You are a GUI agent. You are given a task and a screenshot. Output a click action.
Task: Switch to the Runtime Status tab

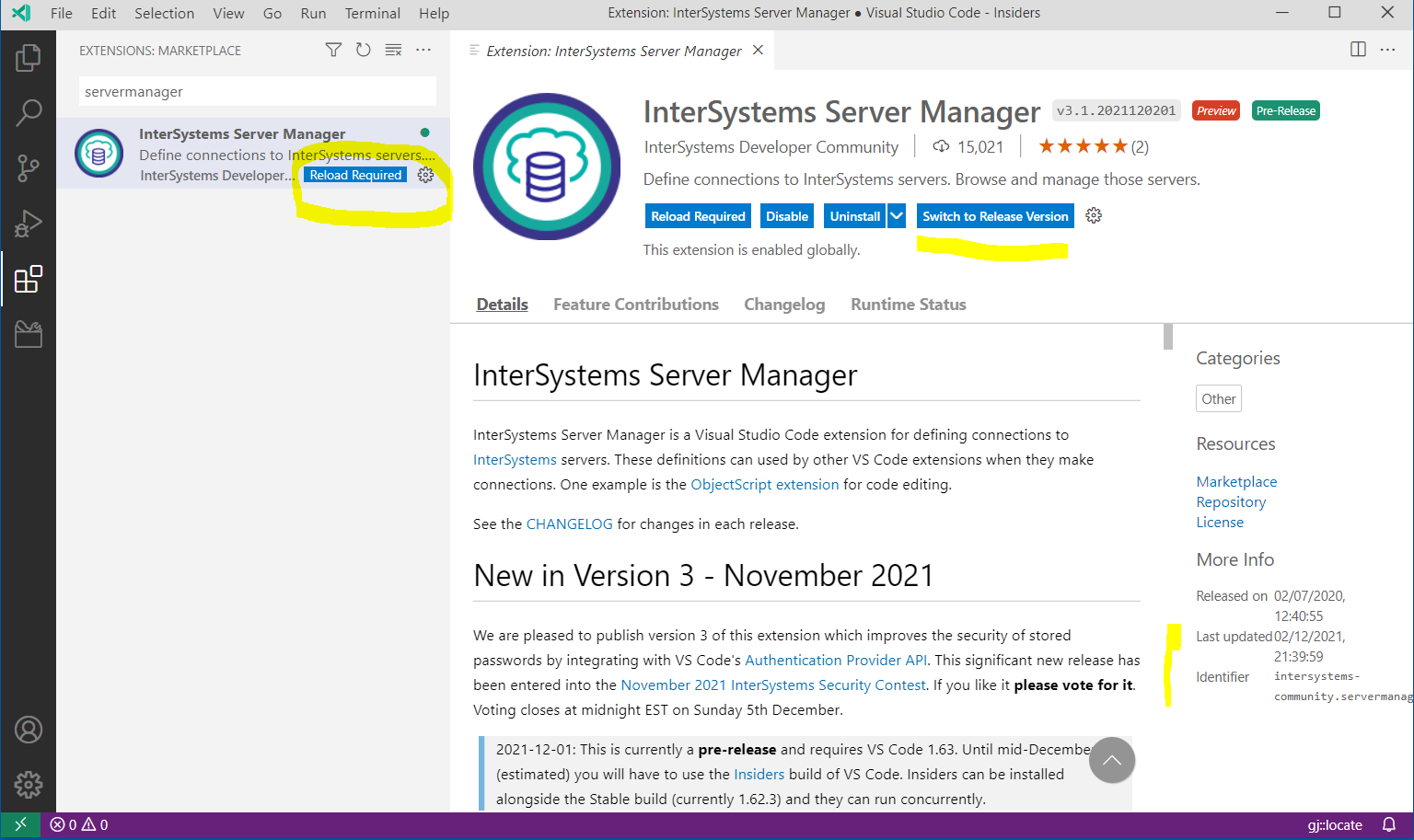[x=909, y=305]
